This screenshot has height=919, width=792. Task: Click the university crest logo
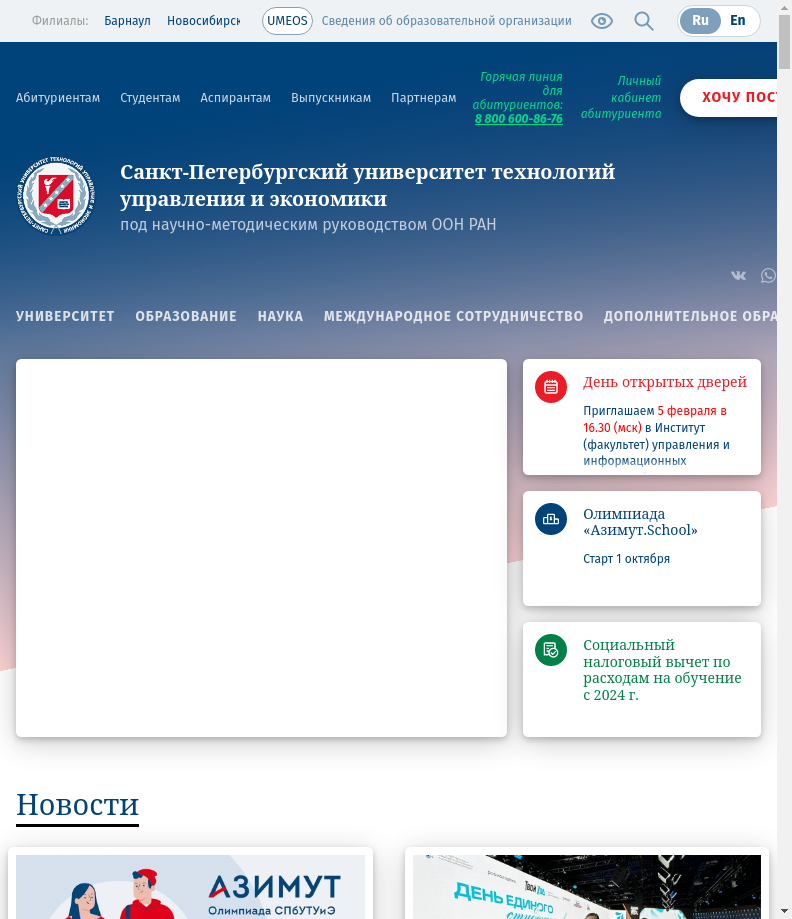tap(56, 196)
